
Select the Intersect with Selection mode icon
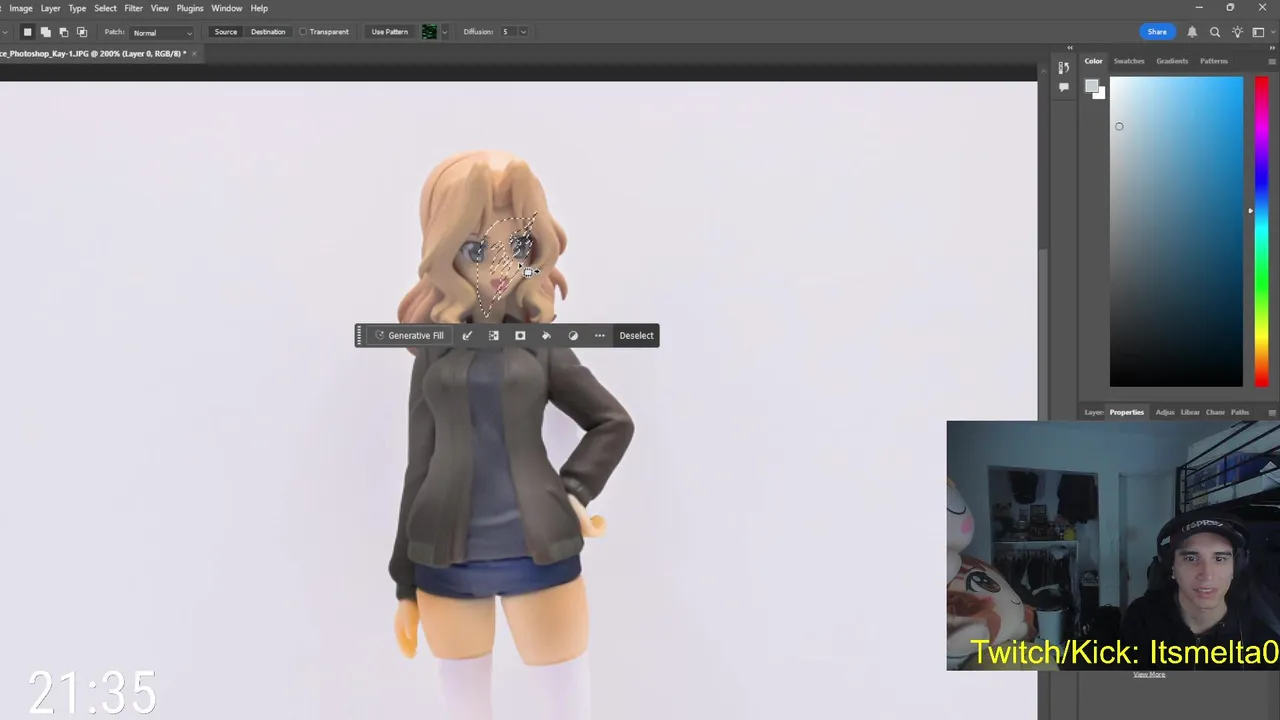[x=82, y=32]
